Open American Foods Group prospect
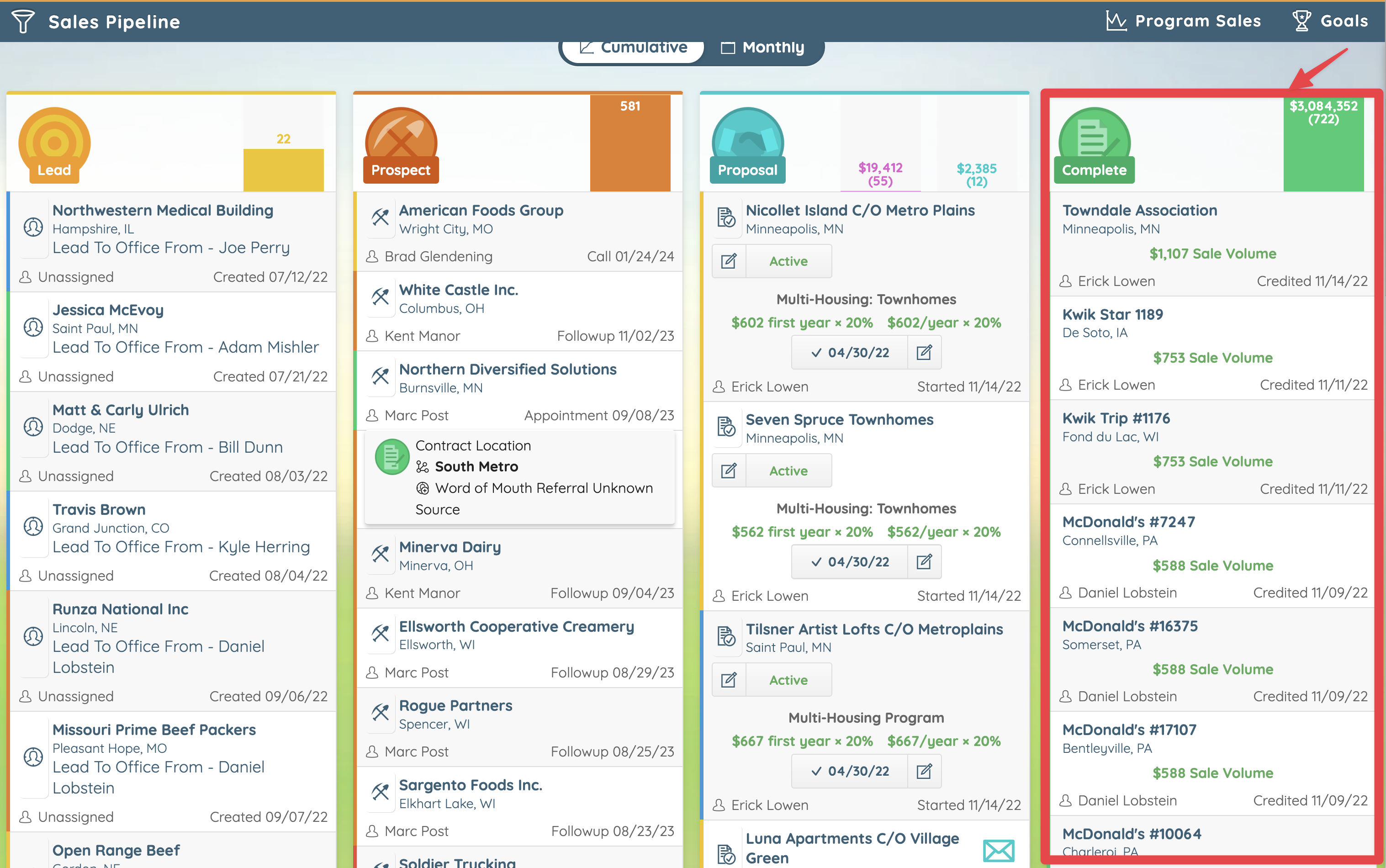 click(481, 210)
